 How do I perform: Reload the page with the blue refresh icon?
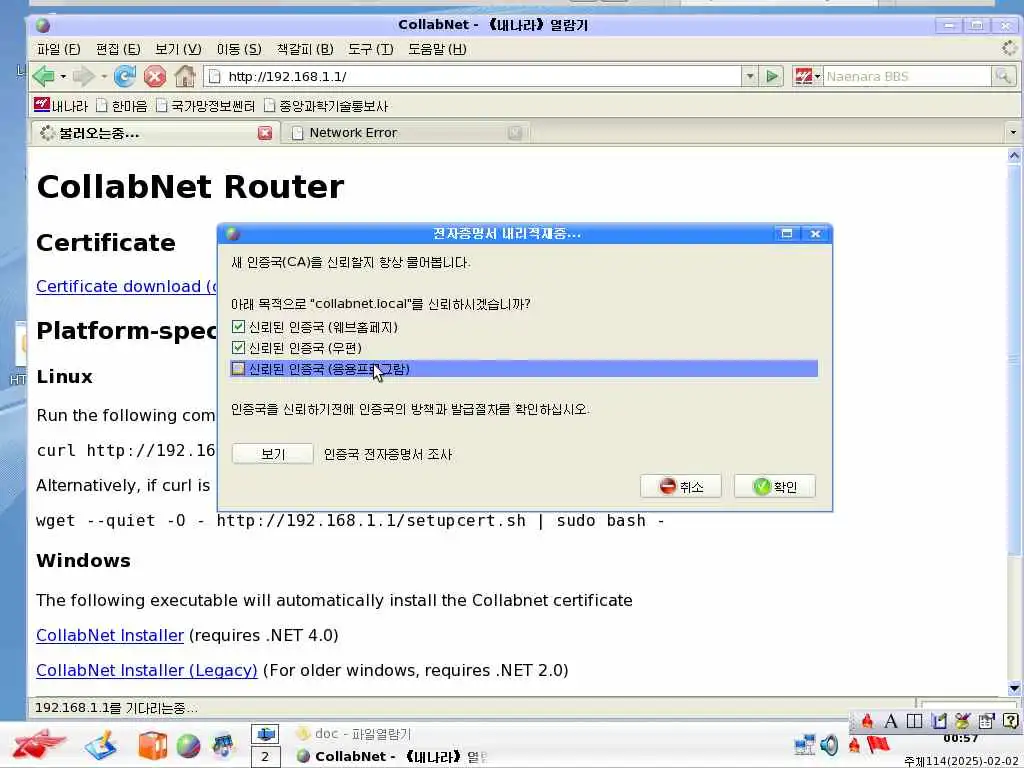tap(125, 76)
